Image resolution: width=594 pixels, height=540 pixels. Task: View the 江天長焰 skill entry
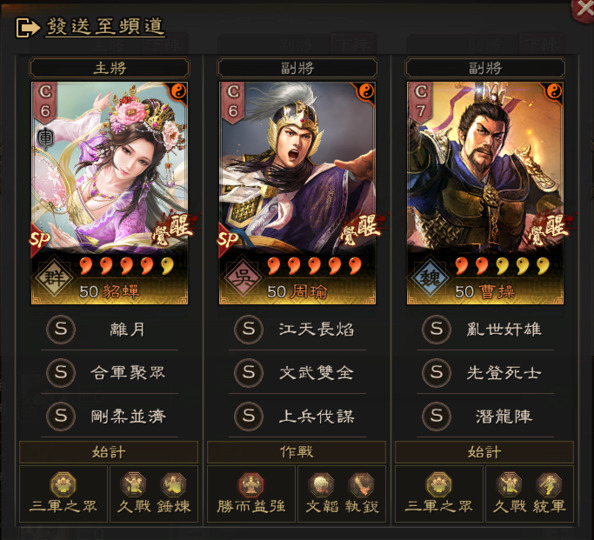coord(297,329)
